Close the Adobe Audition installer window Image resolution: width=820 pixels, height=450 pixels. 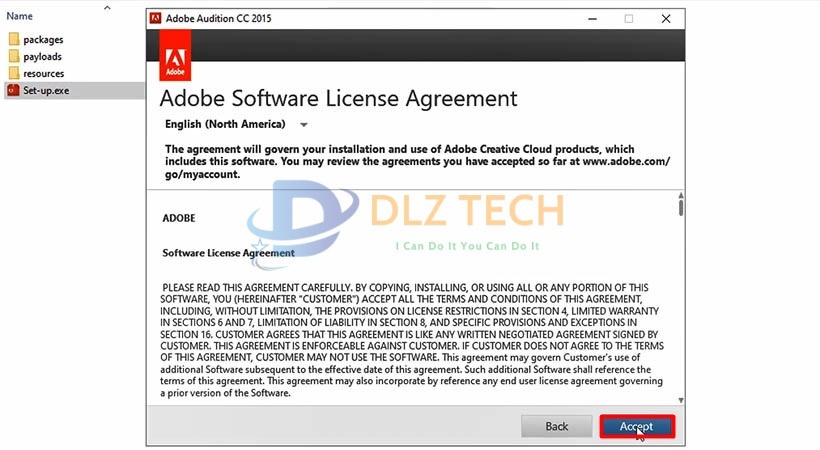click(x=666, y=18)
